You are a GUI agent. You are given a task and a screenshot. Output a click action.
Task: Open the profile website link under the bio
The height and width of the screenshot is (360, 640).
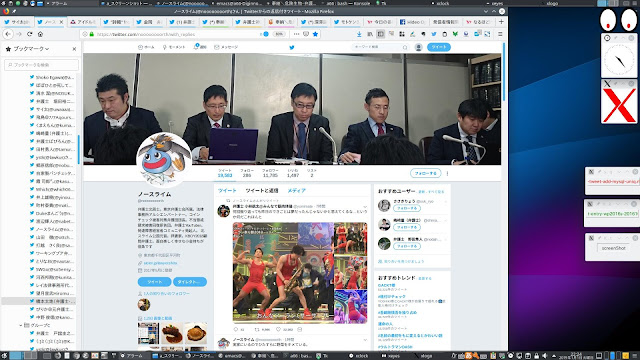(160, 263)
